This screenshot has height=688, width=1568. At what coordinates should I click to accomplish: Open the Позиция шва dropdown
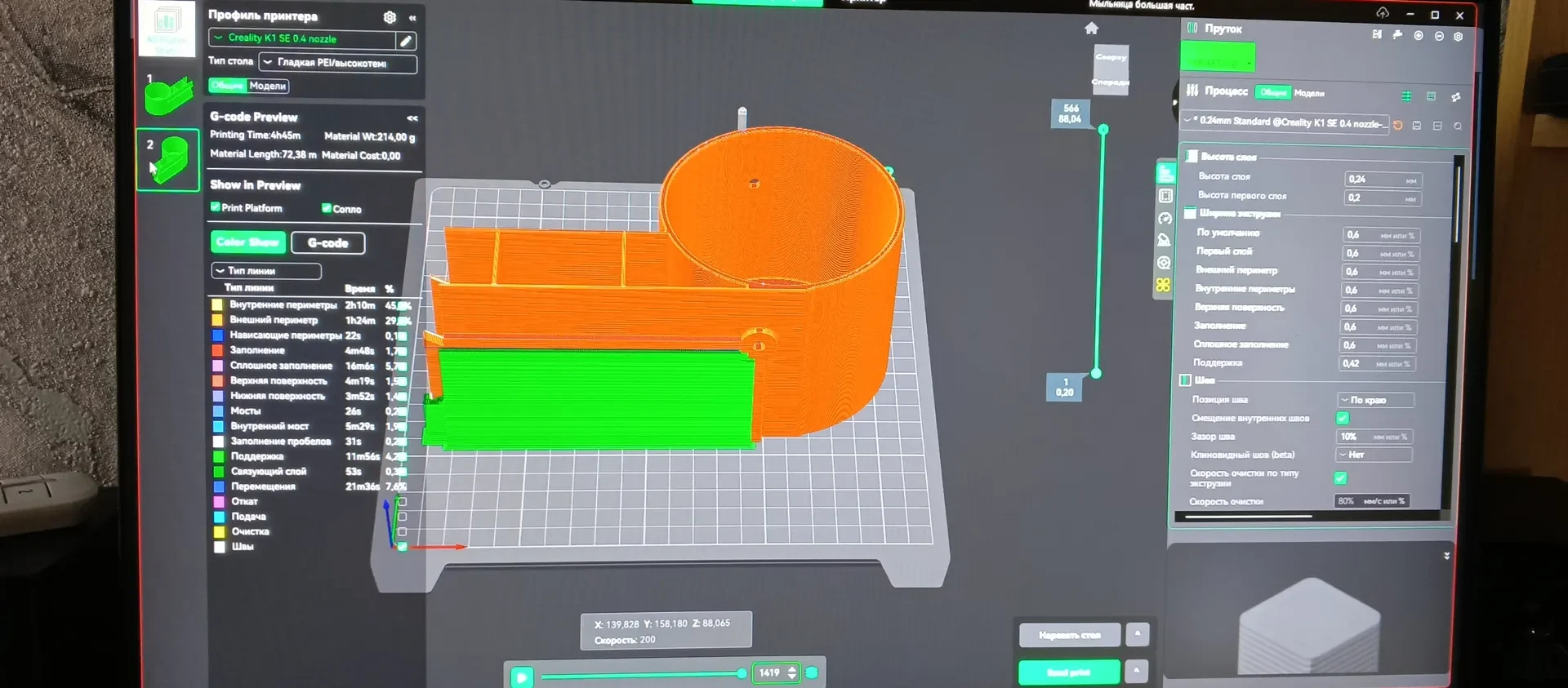click(1375, 400)
